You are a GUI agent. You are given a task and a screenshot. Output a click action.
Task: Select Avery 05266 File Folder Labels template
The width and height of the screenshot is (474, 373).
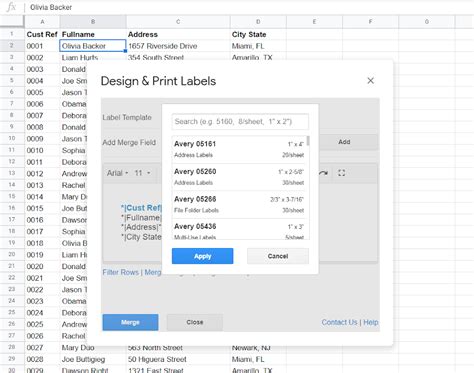point(239,205)
